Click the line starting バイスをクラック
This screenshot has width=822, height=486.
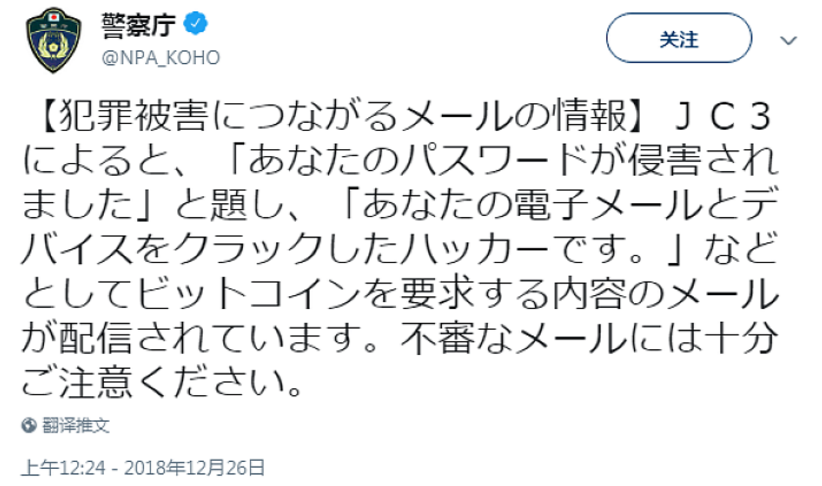(400, 248)
